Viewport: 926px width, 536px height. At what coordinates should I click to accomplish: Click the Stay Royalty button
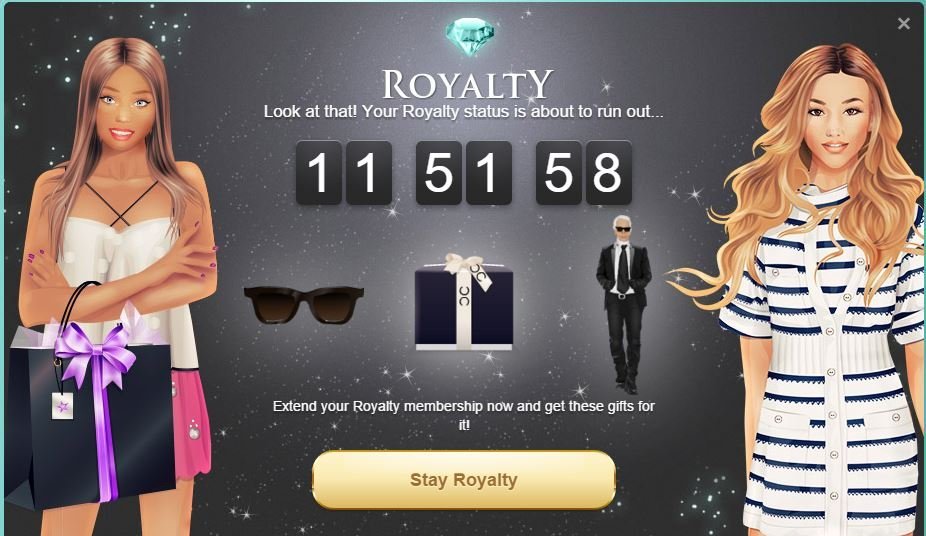pyautogui.click(x=464, y=479)
